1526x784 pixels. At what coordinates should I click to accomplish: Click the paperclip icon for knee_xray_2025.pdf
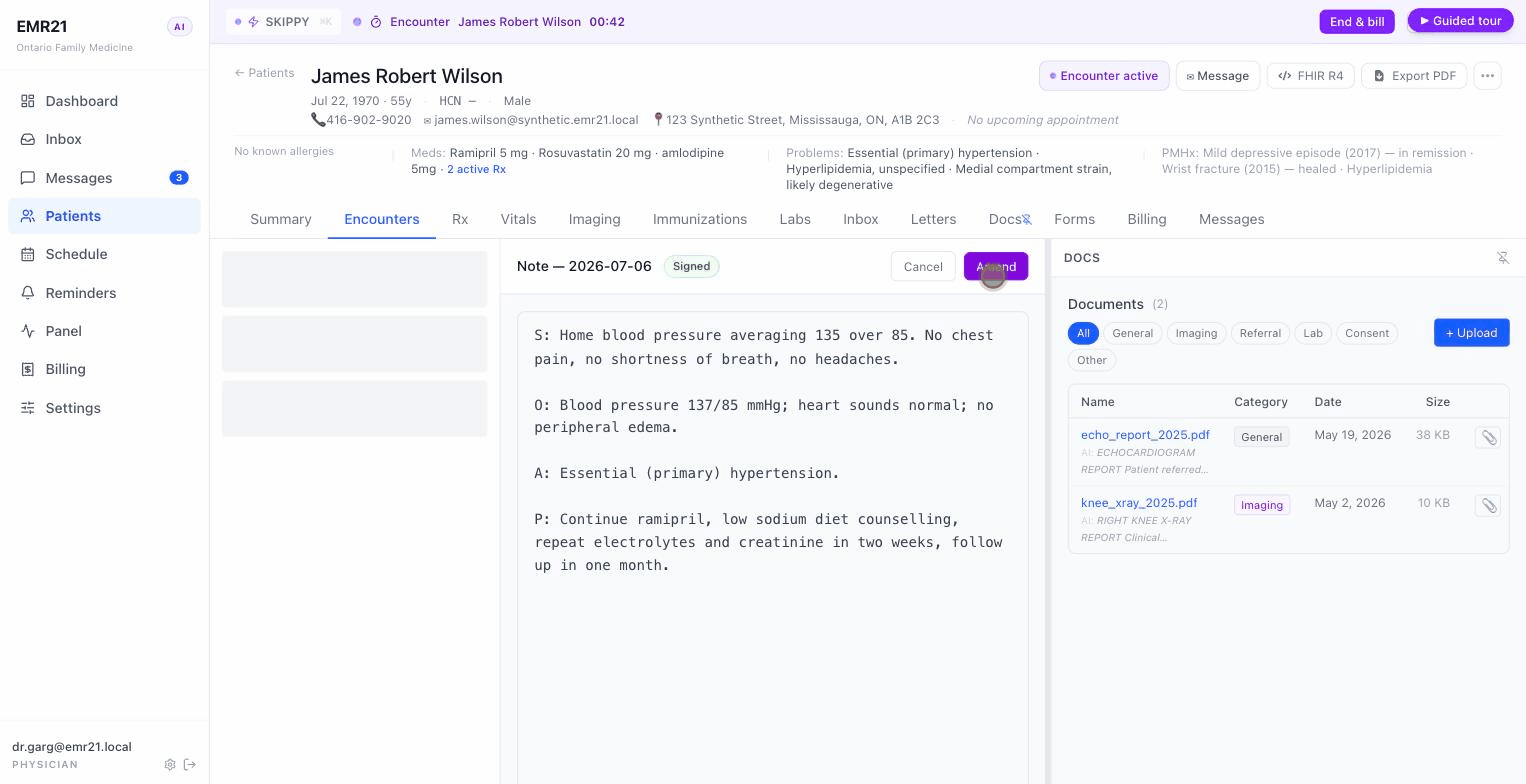[x=1488, y=506]
